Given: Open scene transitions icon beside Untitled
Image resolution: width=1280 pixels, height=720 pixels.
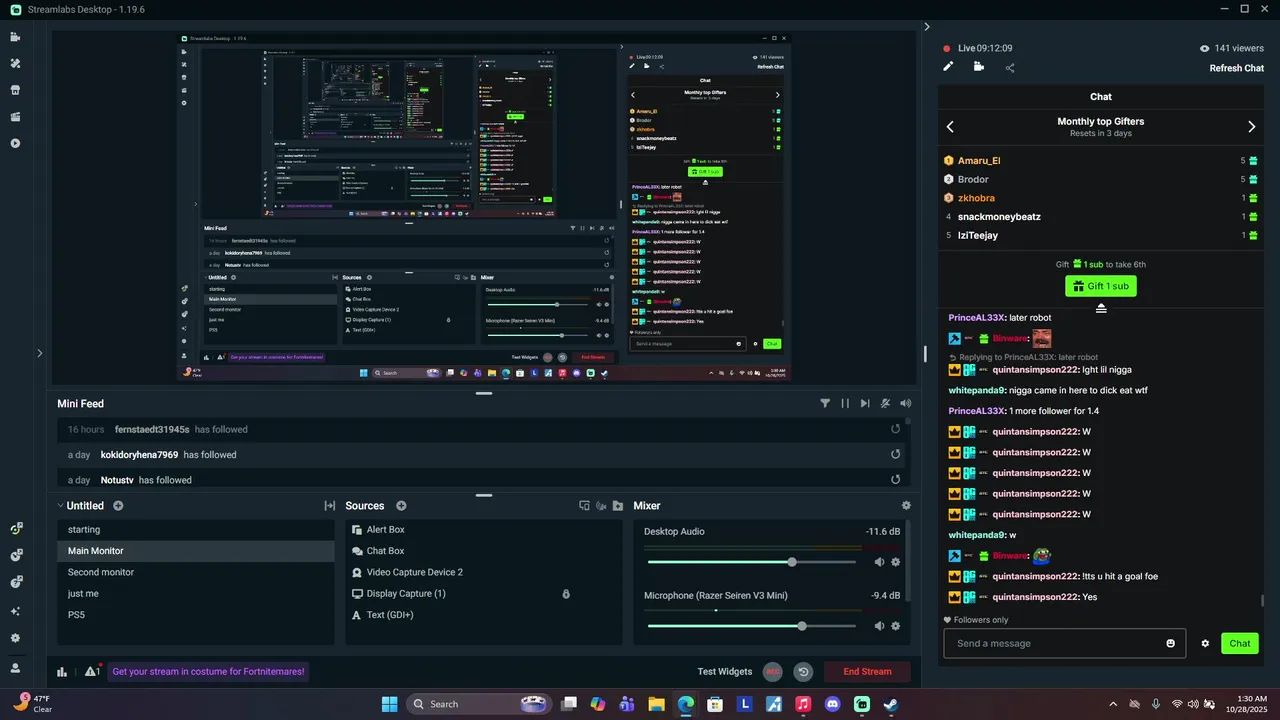Looking at the screenshot, I should point(329,506).
